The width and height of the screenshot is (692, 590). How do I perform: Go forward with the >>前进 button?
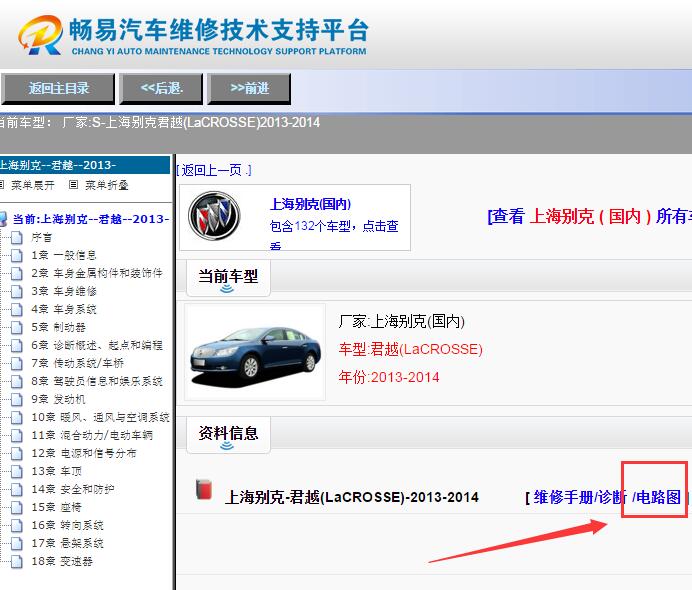click(x=249, y=89)
